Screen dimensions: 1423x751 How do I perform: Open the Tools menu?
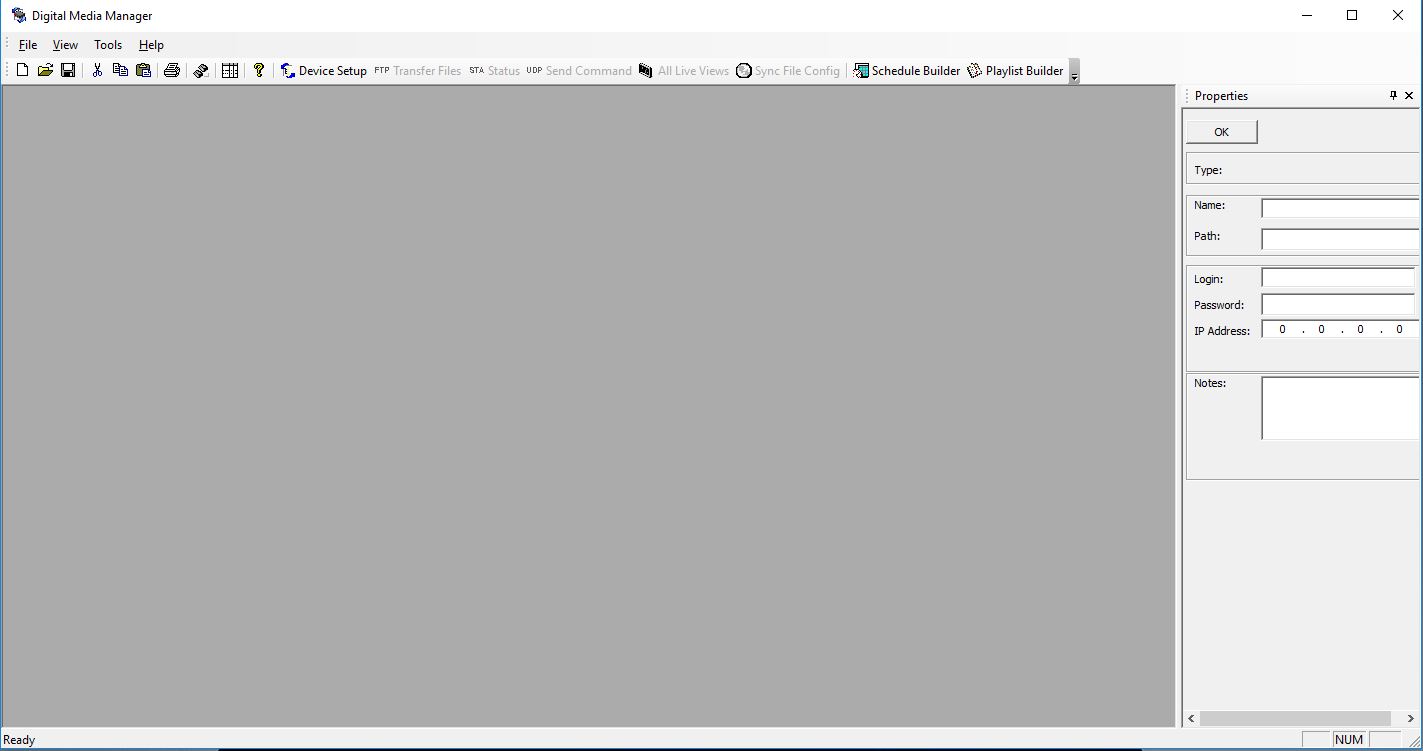108,45
